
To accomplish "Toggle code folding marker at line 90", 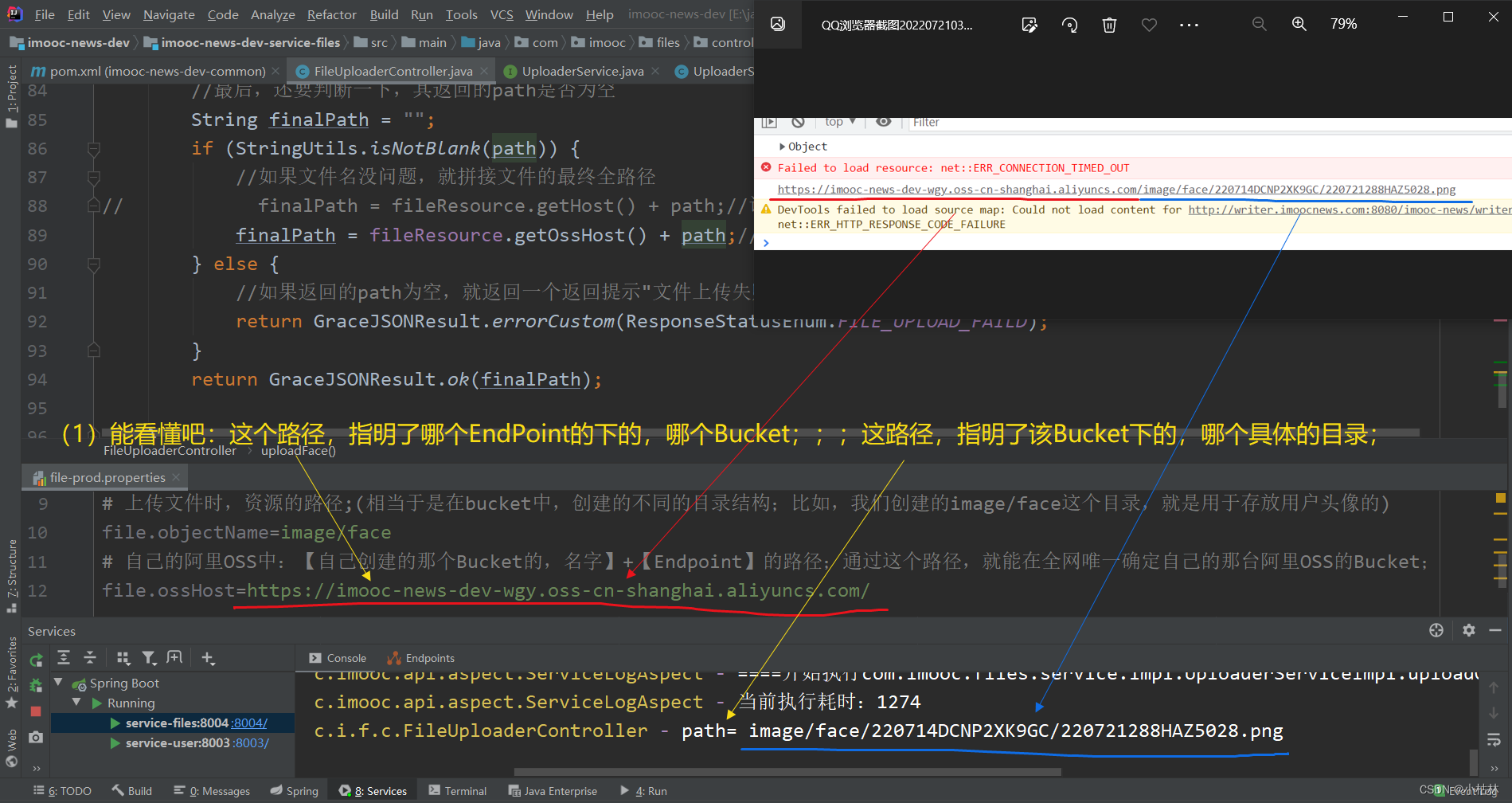I will [93, 264].
